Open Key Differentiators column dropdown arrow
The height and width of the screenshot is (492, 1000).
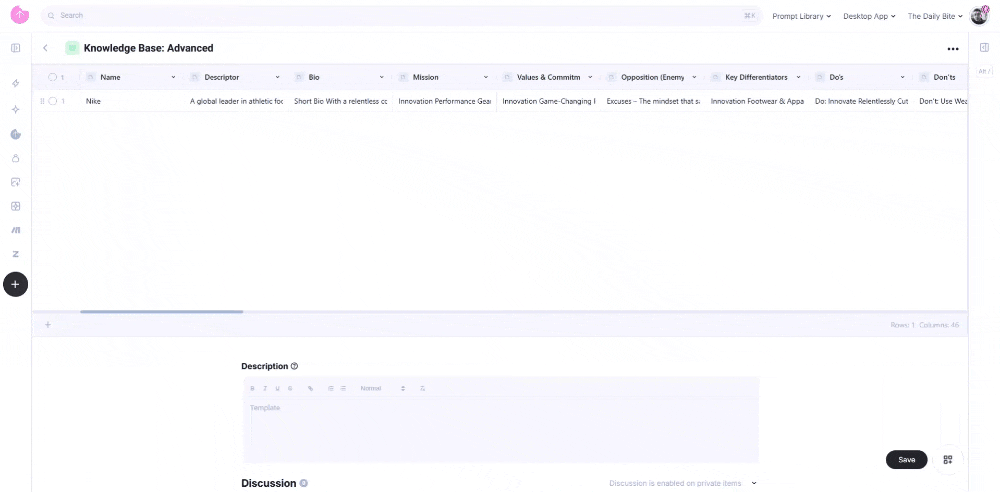click(x=798, y=77)
